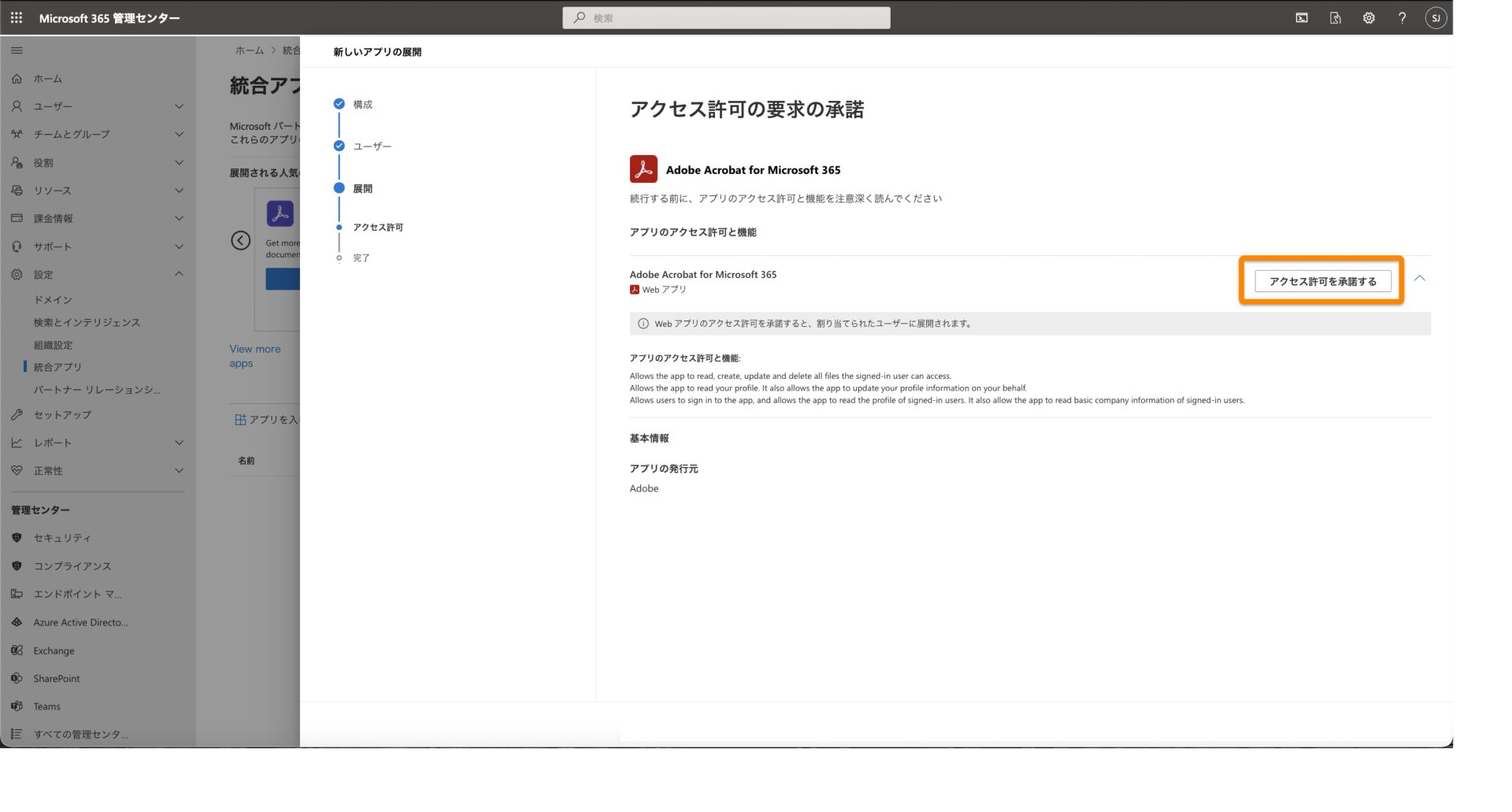Image resolution: width=1512 pixels, height=812 pixels.
Task: Click the 正常性 heart icon
Action: click(x=17, y=471)
